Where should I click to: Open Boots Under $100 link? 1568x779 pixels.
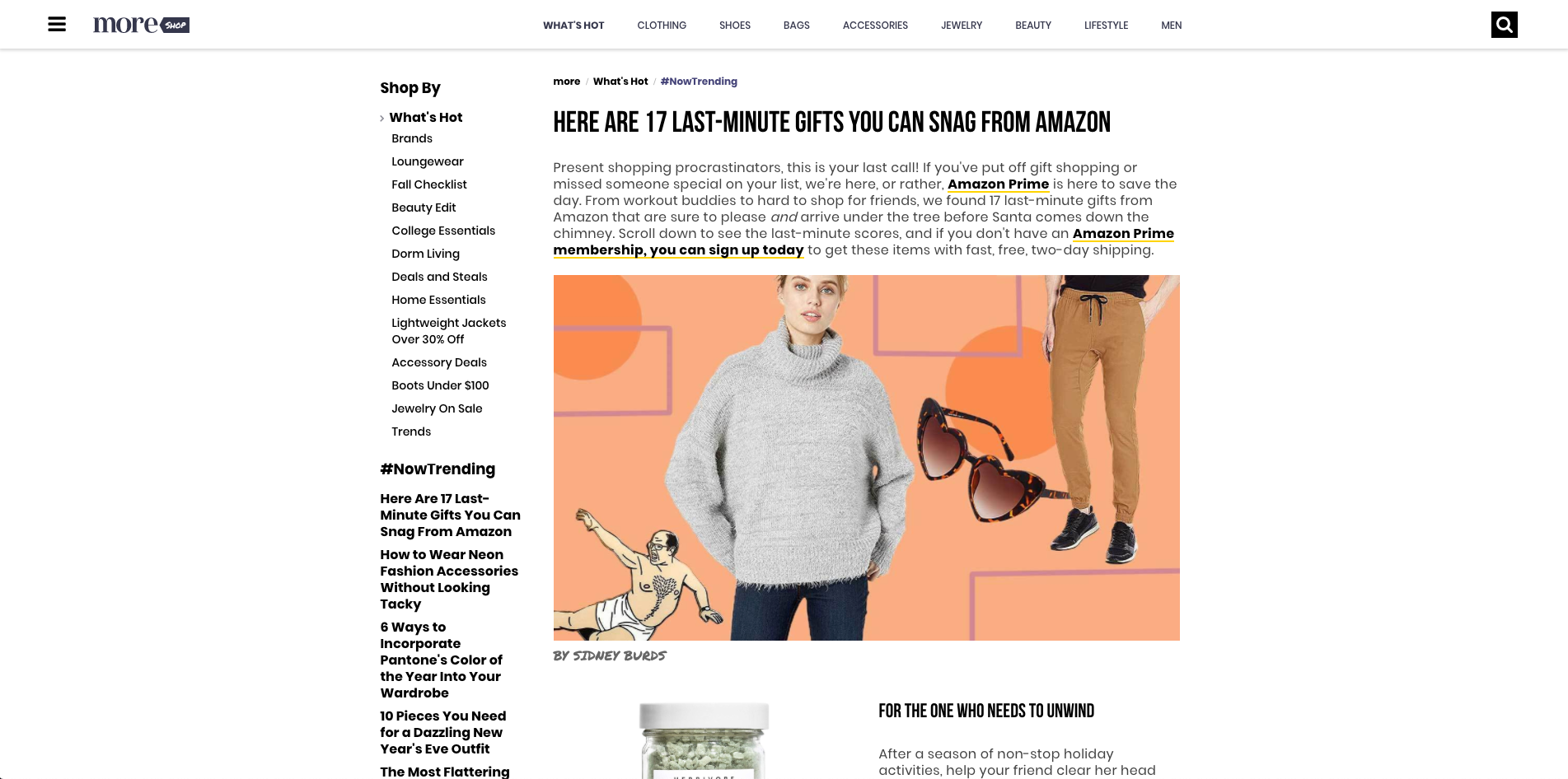point(440,385)
